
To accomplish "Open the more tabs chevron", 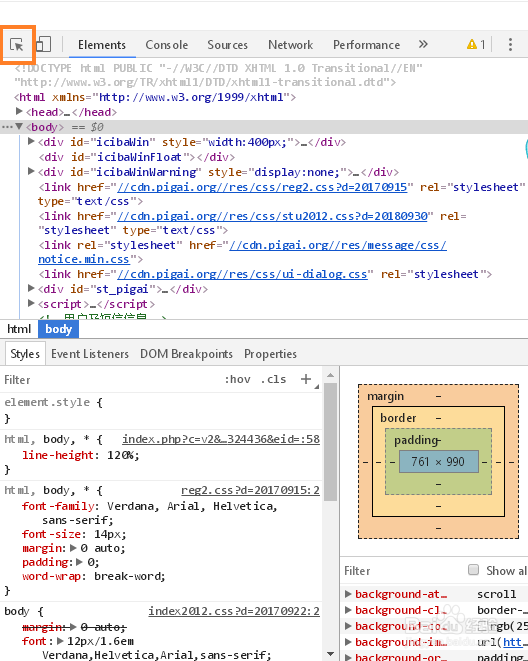I will tap(423, 44).
